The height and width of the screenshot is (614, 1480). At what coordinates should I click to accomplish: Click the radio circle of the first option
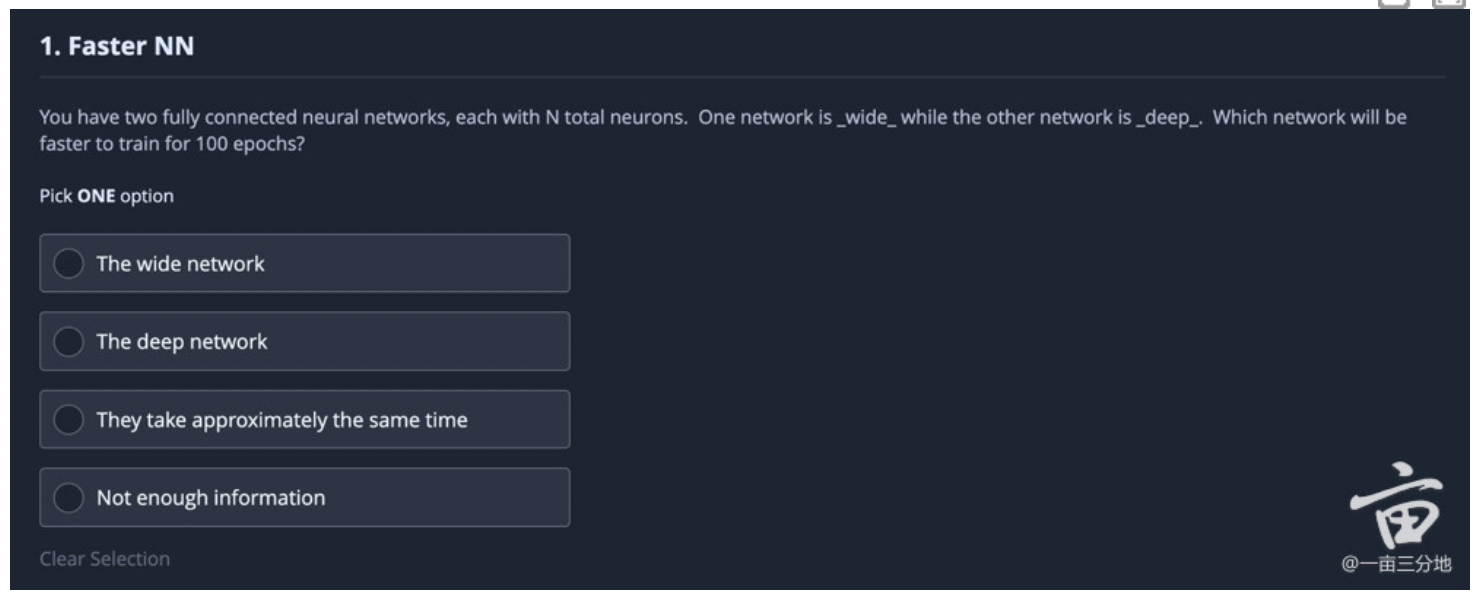(x=68, y=263)
